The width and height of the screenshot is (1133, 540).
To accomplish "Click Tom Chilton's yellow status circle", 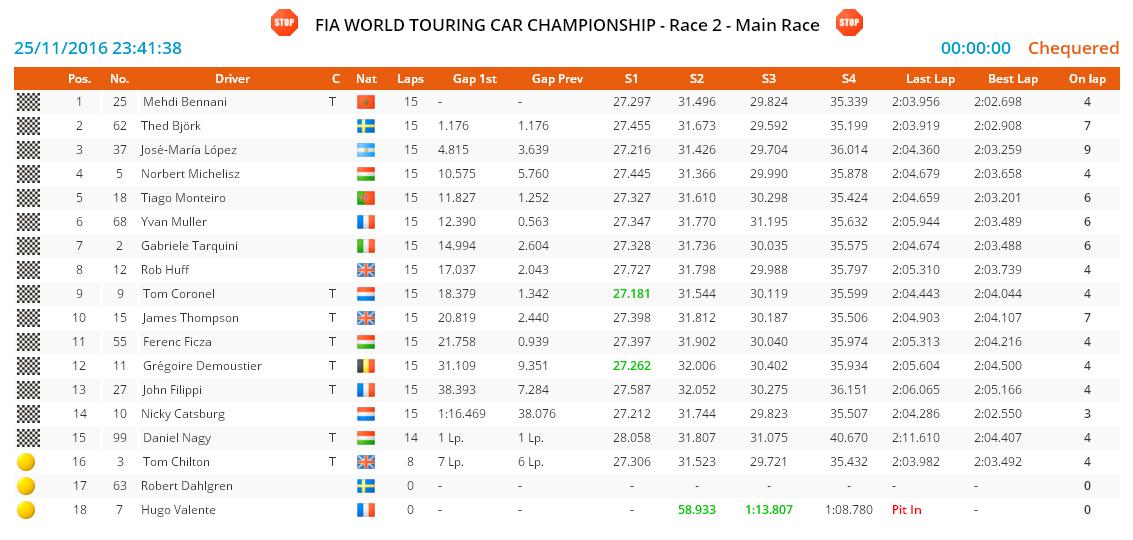I will (x=27, y=462).
